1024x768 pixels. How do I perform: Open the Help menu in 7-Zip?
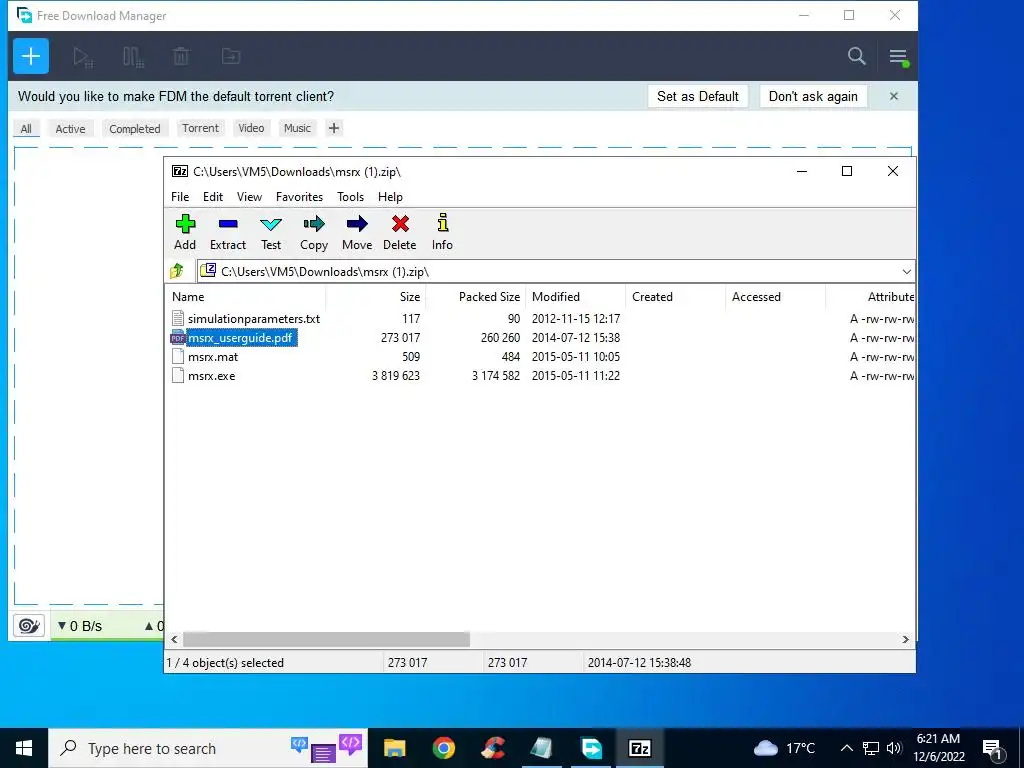(390, 197)
